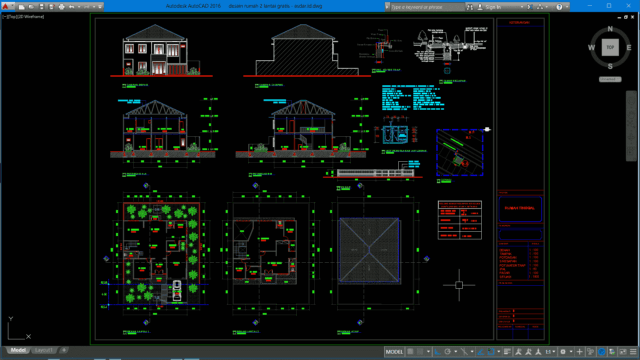The image size is (640, 360).
Task: Open the Customize Quick Access Toolbar dropdown
Action: tap(100, 7)
